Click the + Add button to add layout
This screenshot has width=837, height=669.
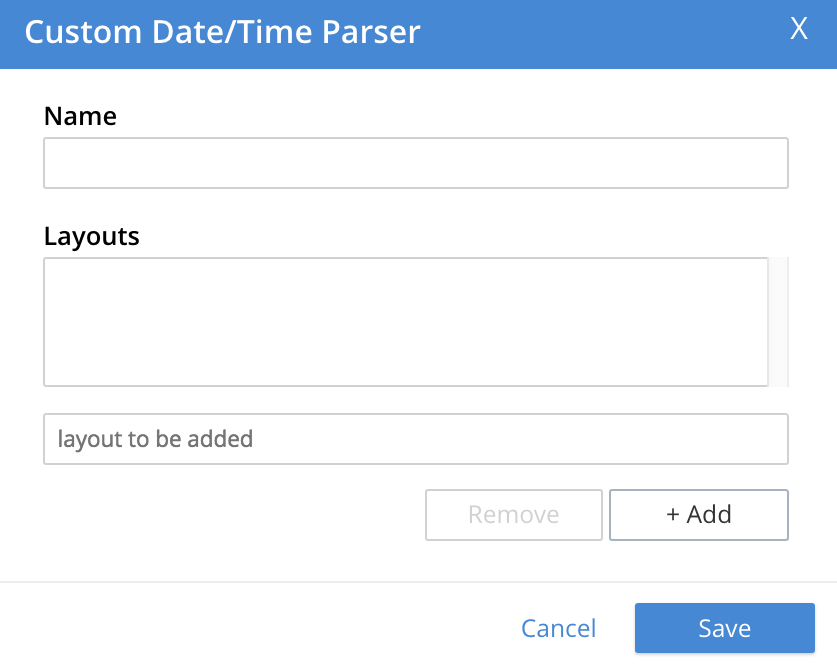click(x=698, y=514)
